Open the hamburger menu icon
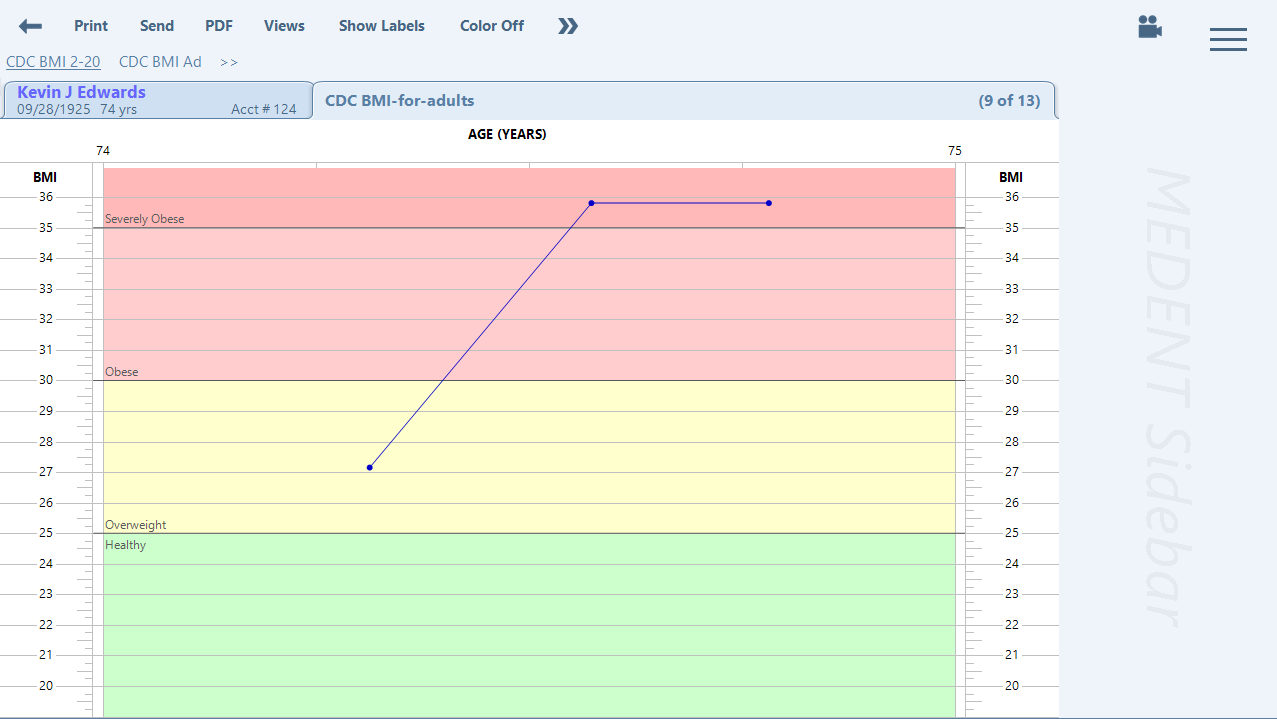Screen dimensions: 1277x719 coord(1227,39)
